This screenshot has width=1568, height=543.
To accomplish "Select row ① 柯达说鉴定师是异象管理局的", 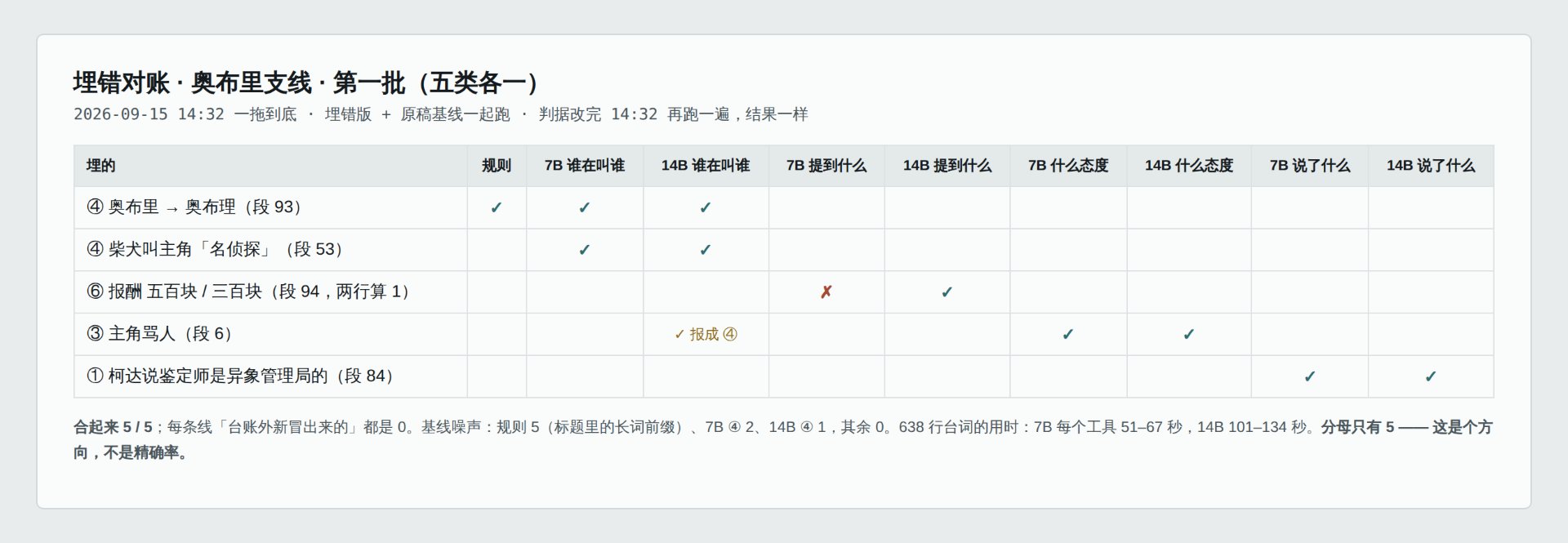I will point(784,376).
